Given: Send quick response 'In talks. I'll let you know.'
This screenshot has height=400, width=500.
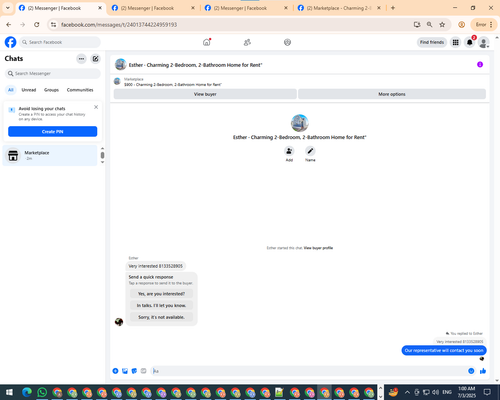Looking at the screenshot, I should pyautogui.click(x=161, y=305).
